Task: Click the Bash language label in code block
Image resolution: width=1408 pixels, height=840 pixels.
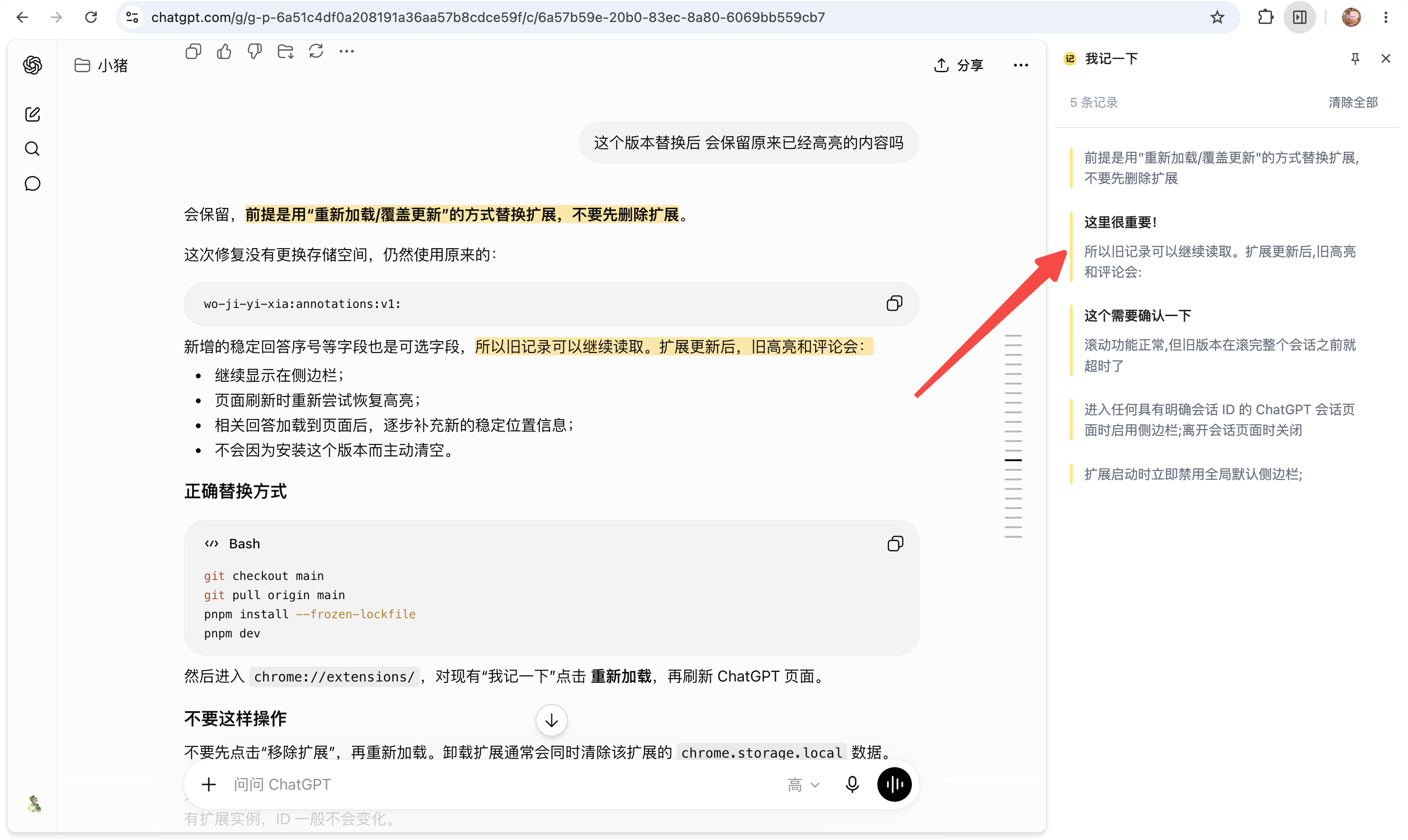Action: 244,544
